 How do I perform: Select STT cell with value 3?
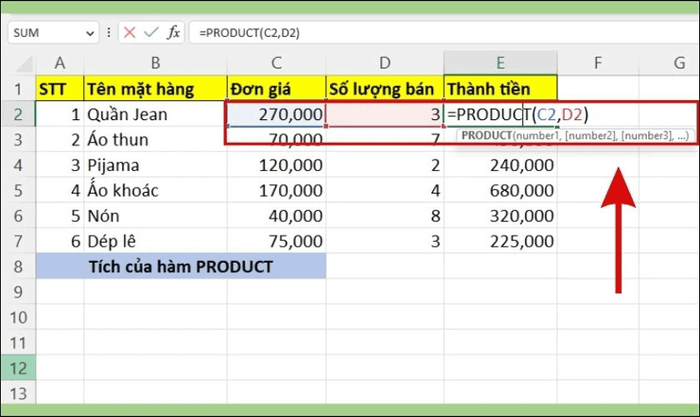pos(60,165)
